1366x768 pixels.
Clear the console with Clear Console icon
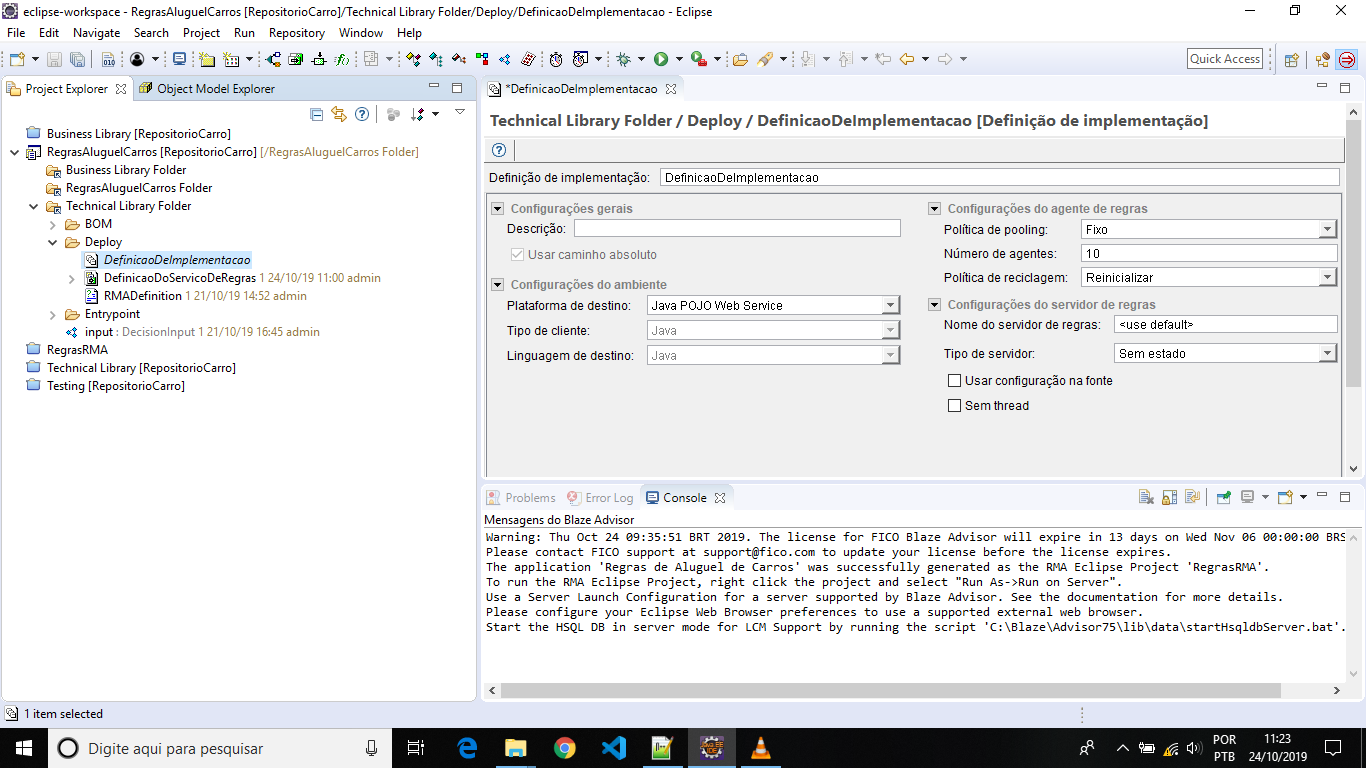(x=1146, y=497)
